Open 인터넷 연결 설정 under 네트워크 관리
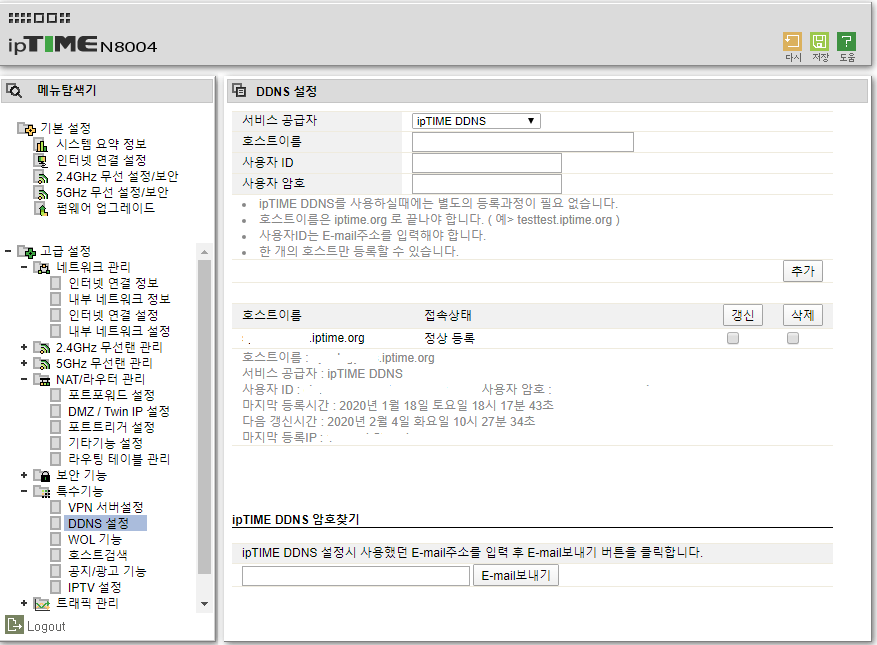 [114, 316]
